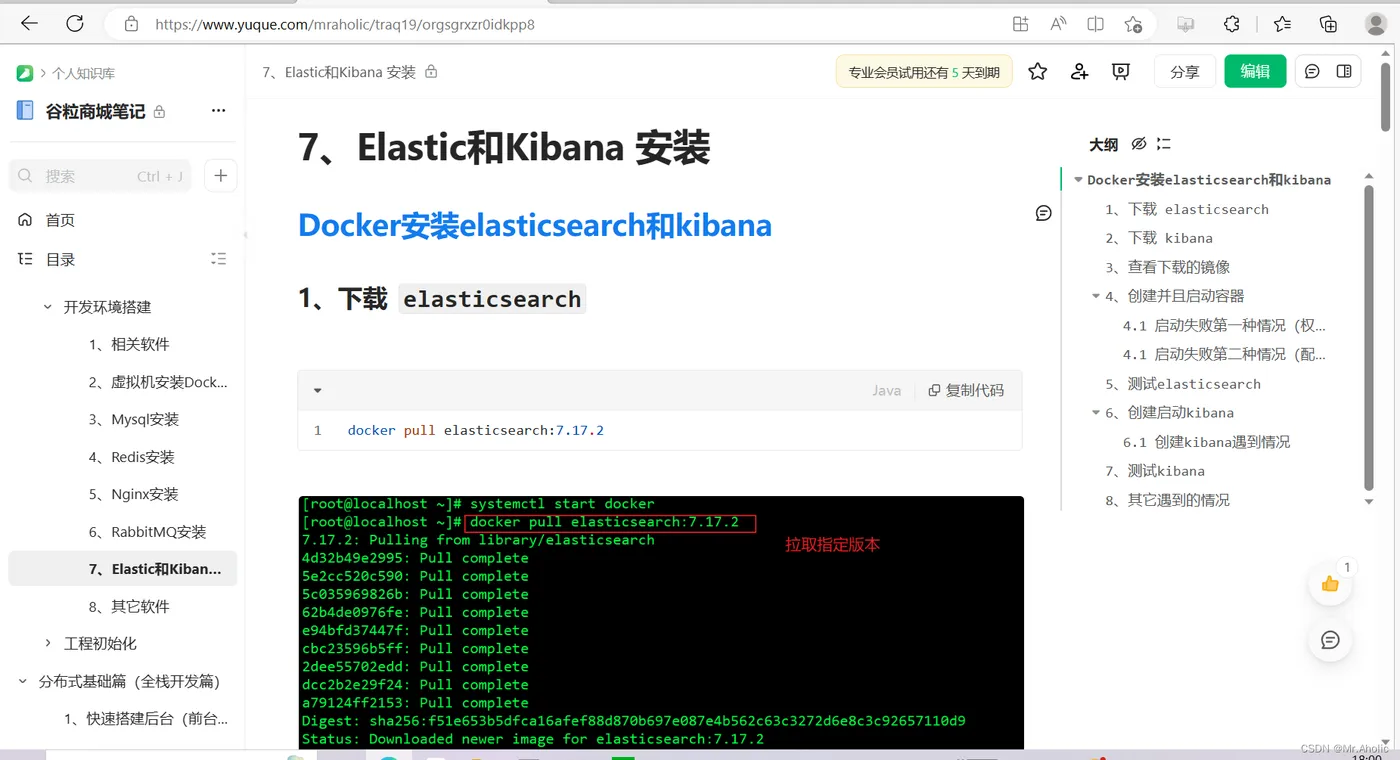Open comments speech bubble in header
The height and width of the screenshot is (760, 1400).
(x=1312, y=72)
